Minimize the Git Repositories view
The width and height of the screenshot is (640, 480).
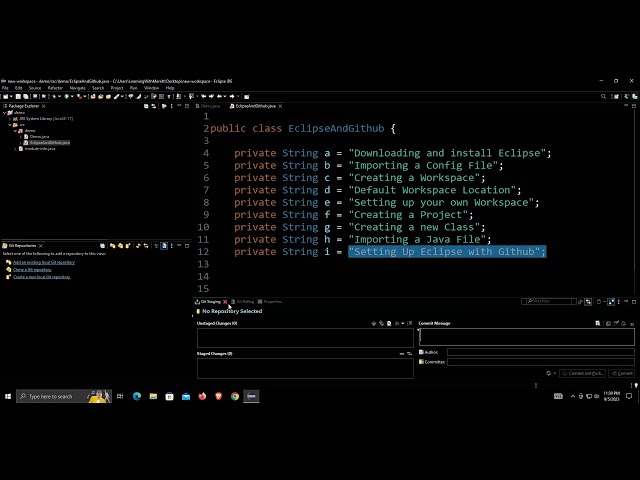coord(179,246)
